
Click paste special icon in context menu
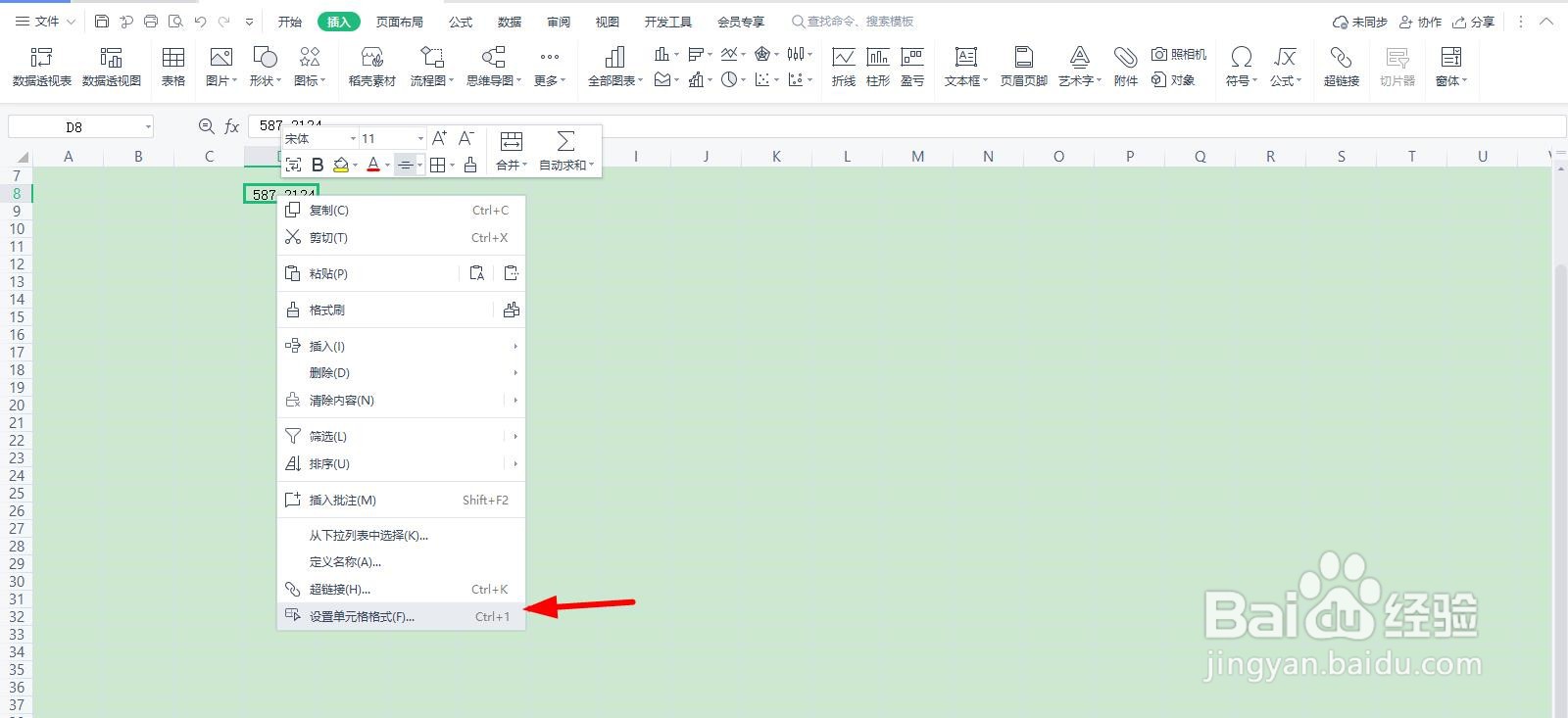point(511,273)
